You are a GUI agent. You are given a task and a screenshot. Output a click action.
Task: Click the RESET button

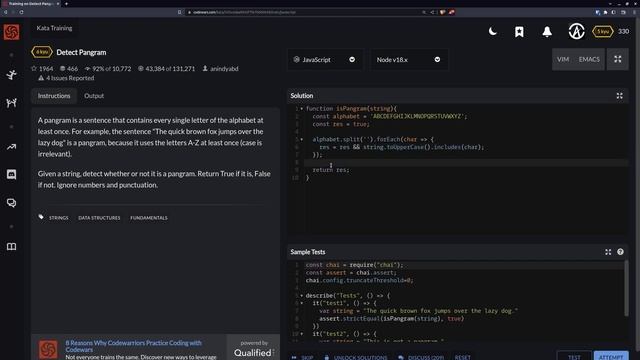tap(462, 357)
